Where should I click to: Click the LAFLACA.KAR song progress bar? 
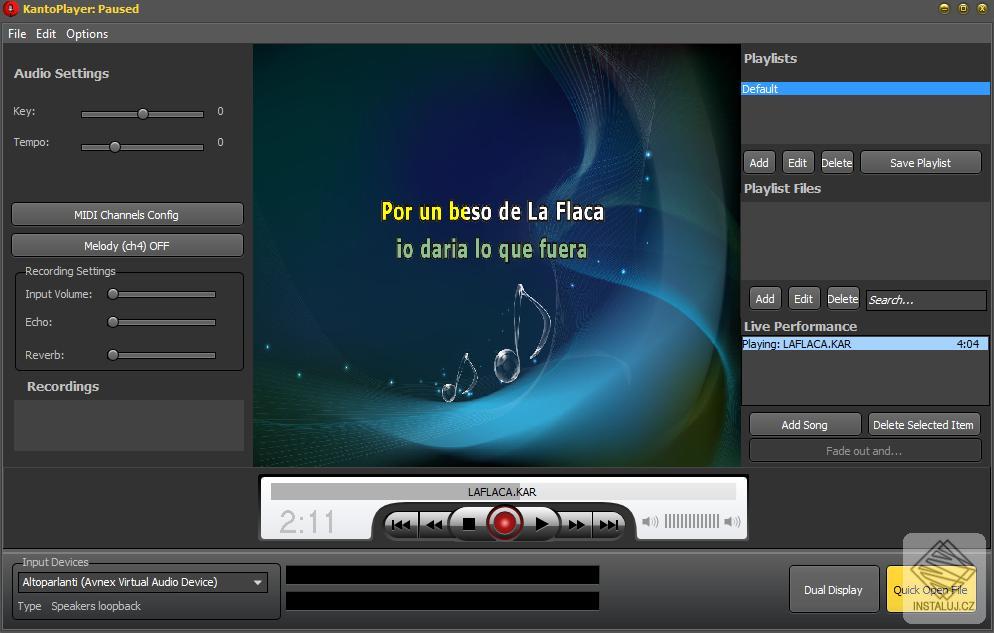(x=503, y=492)
